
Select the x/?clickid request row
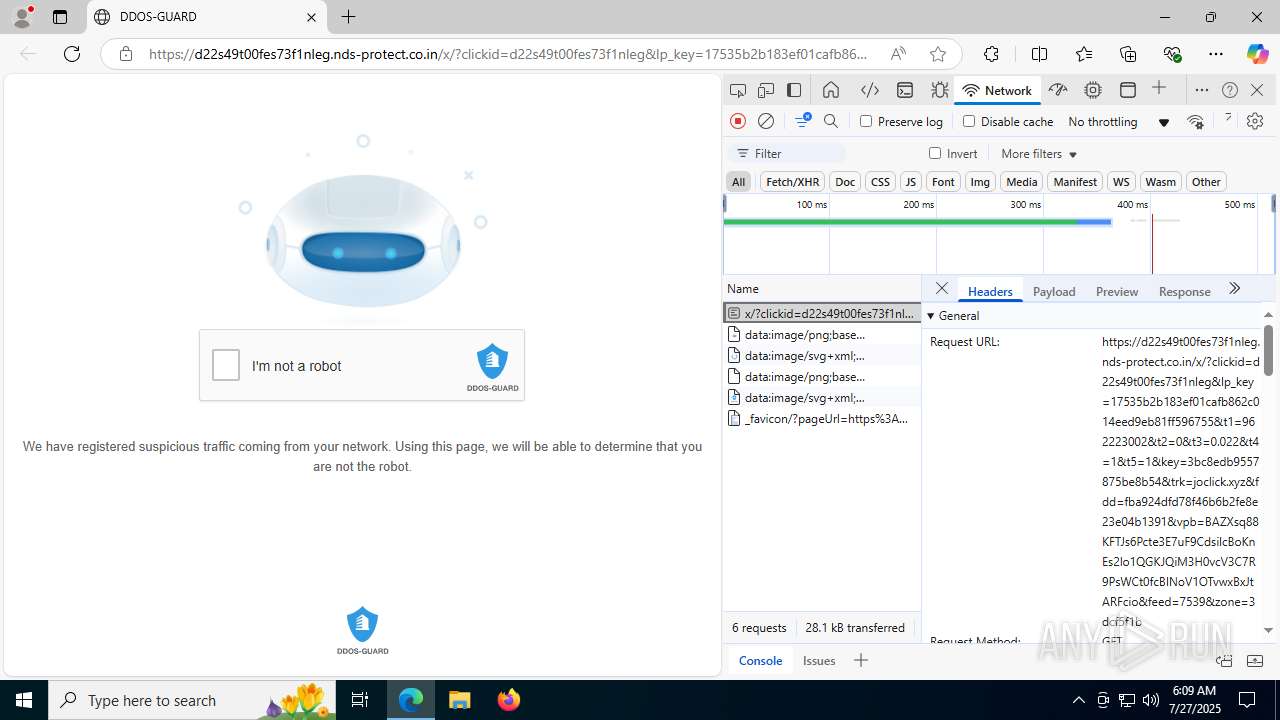822,313
